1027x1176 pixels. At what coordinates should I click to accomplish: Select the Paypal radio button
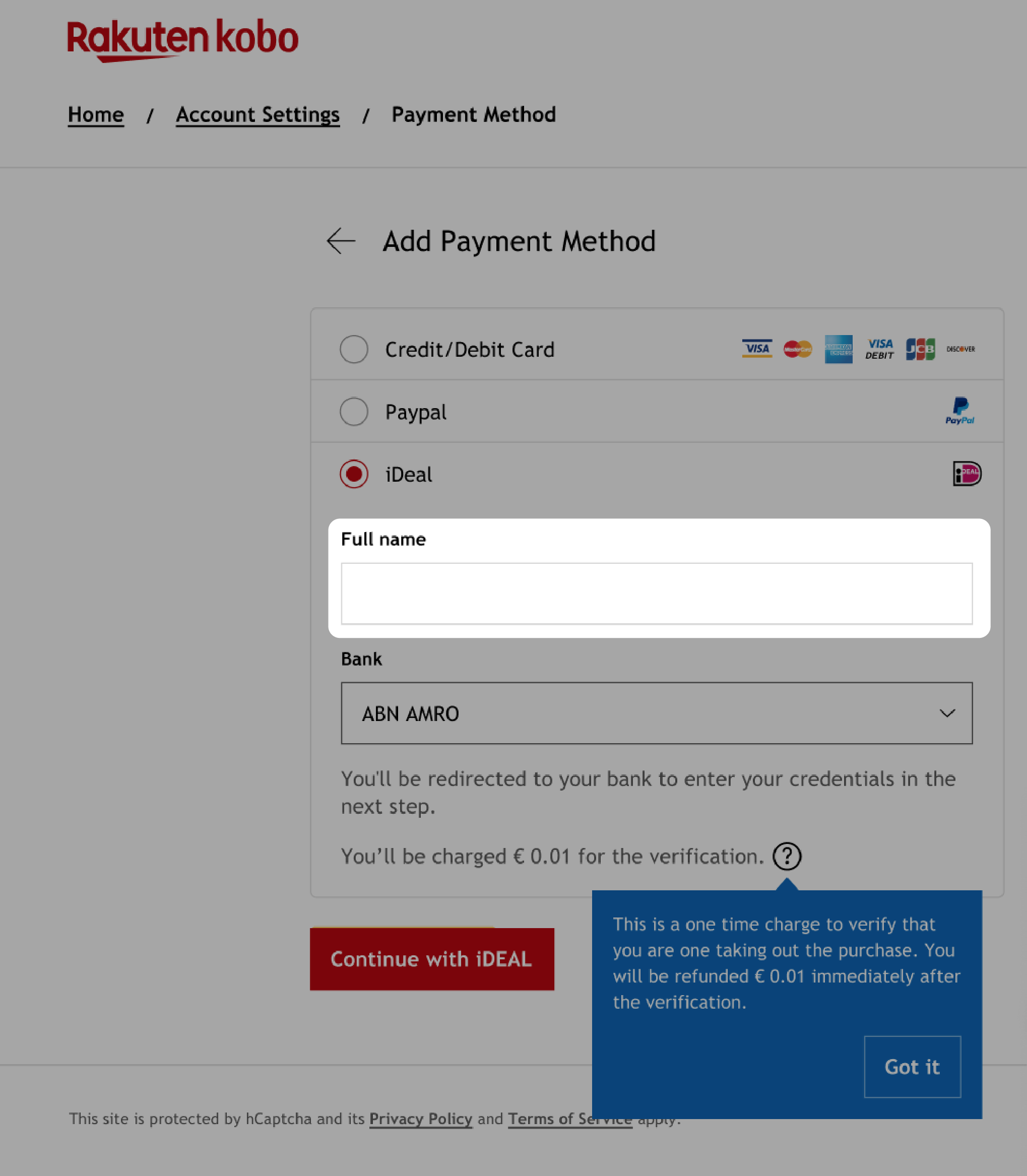click(x=354, y=411)
